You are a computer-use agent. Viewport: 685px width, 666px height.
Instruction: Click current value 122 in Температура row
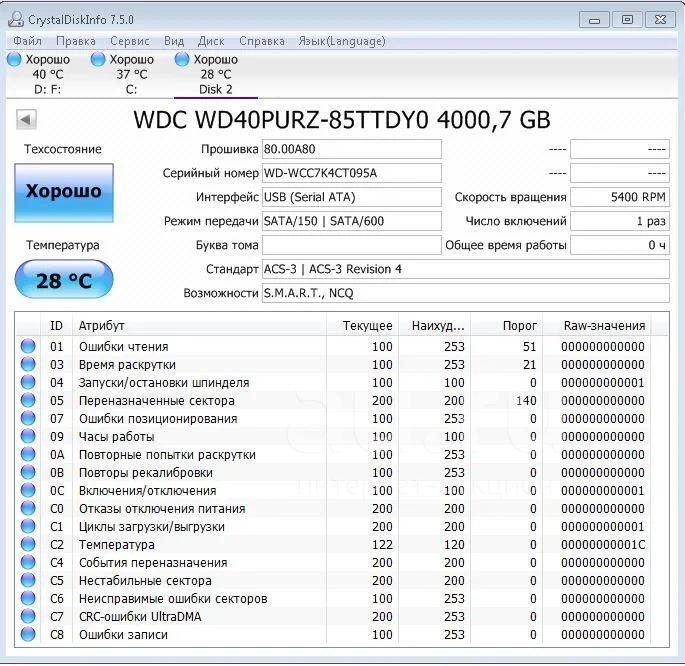tap(382, 545)
